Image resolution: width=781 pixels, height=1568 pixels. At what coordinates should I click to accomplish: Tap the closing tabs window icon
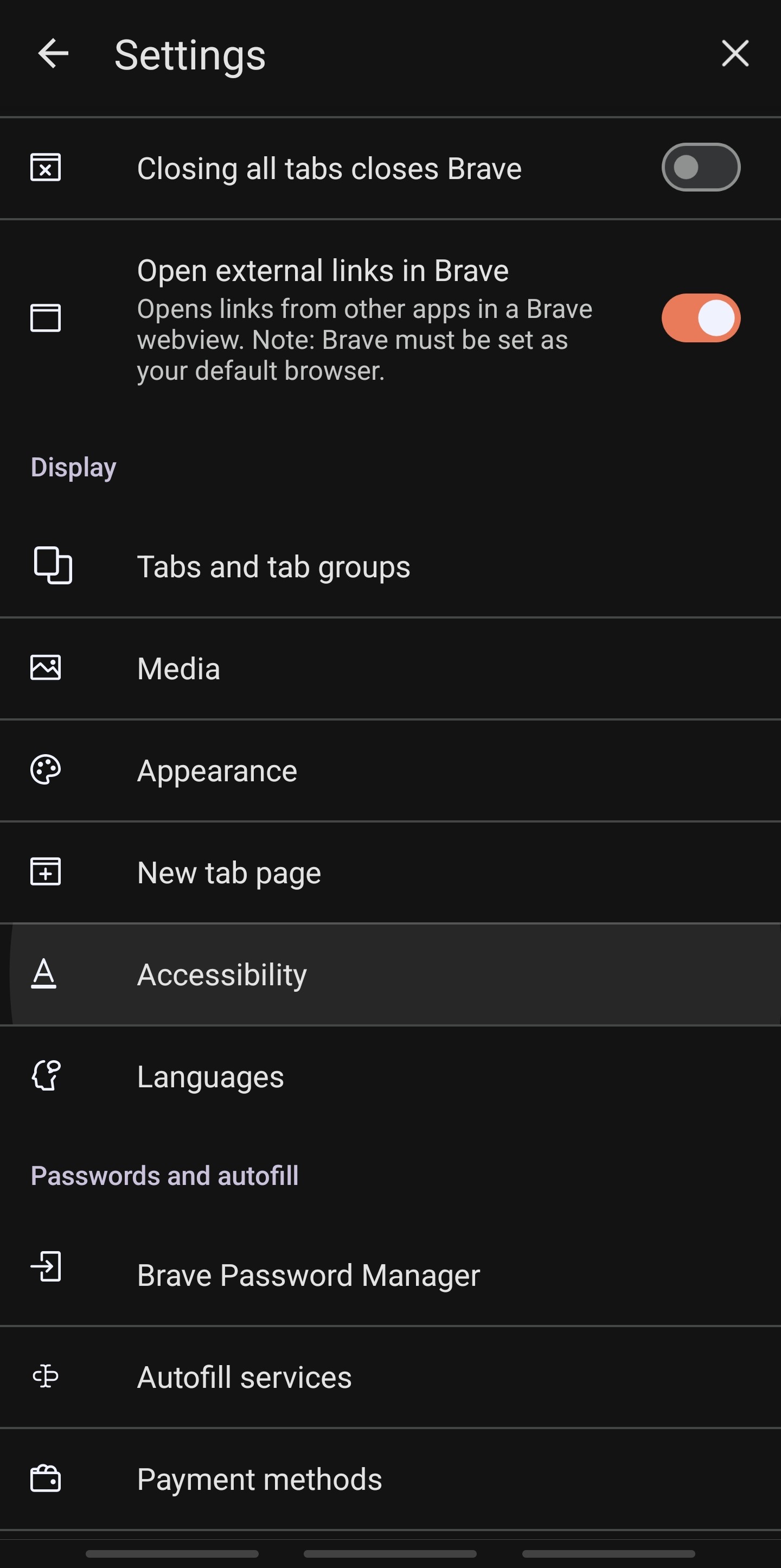coord(46,168)
